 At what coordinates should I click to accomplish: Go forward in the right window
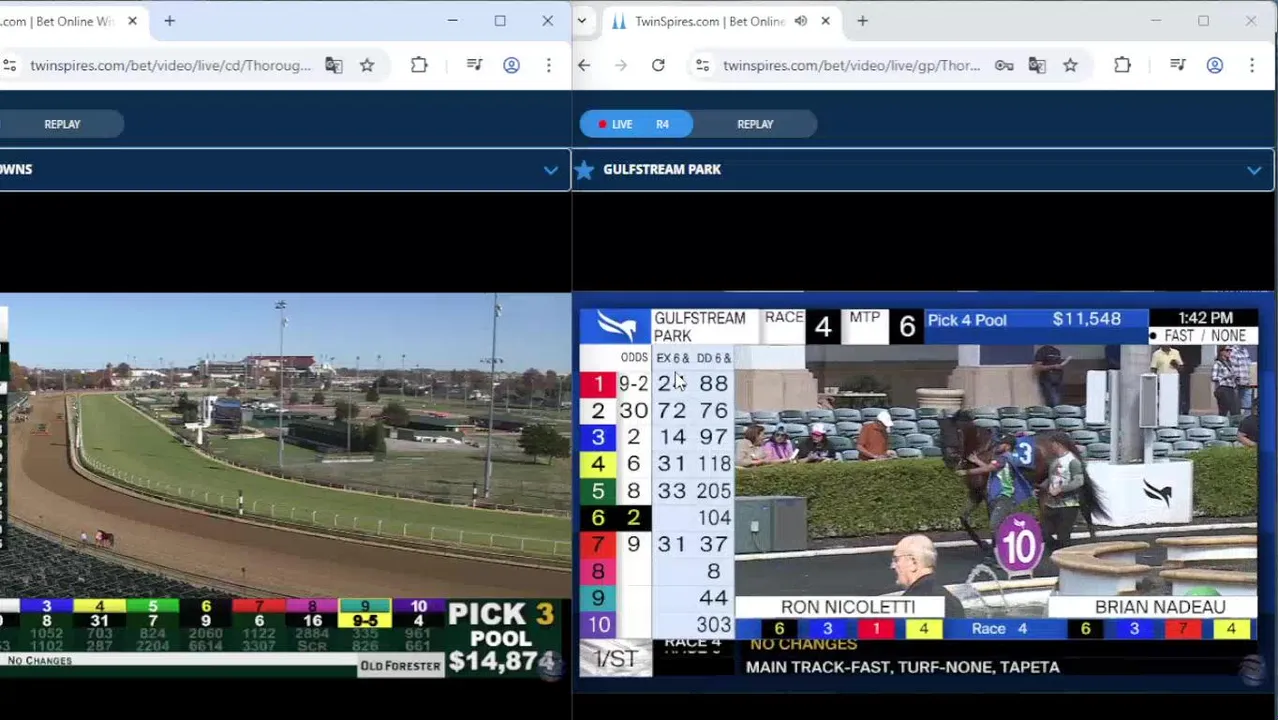(x=621, y=65)
